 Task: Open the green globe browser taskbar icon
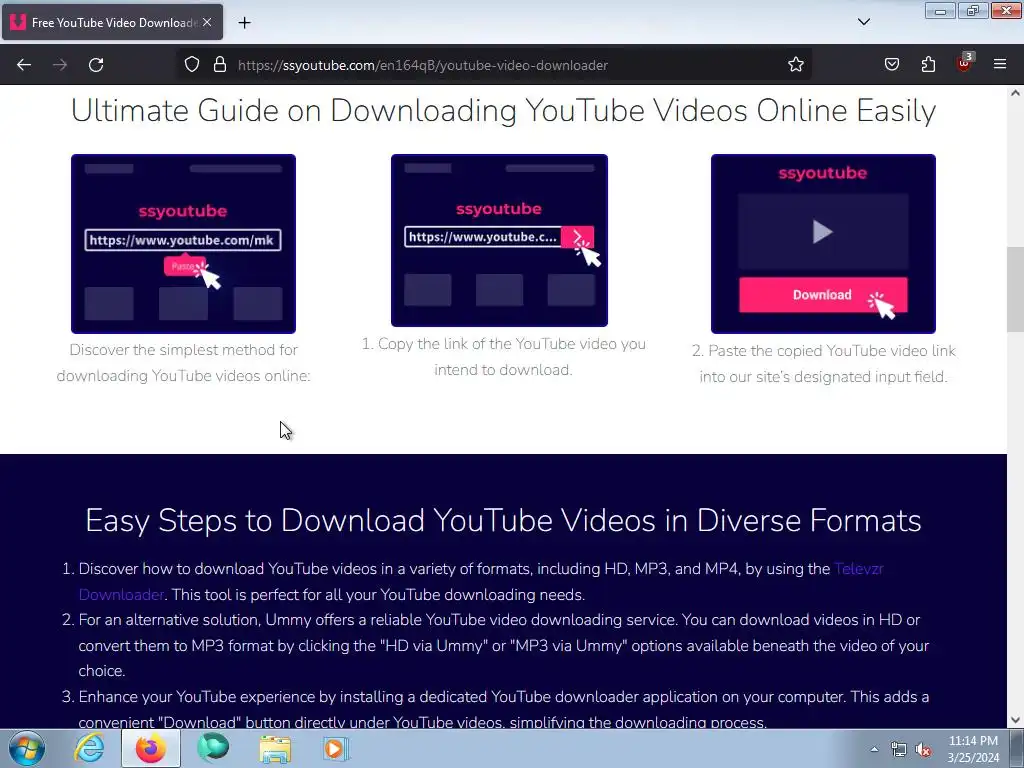point(213,748)
